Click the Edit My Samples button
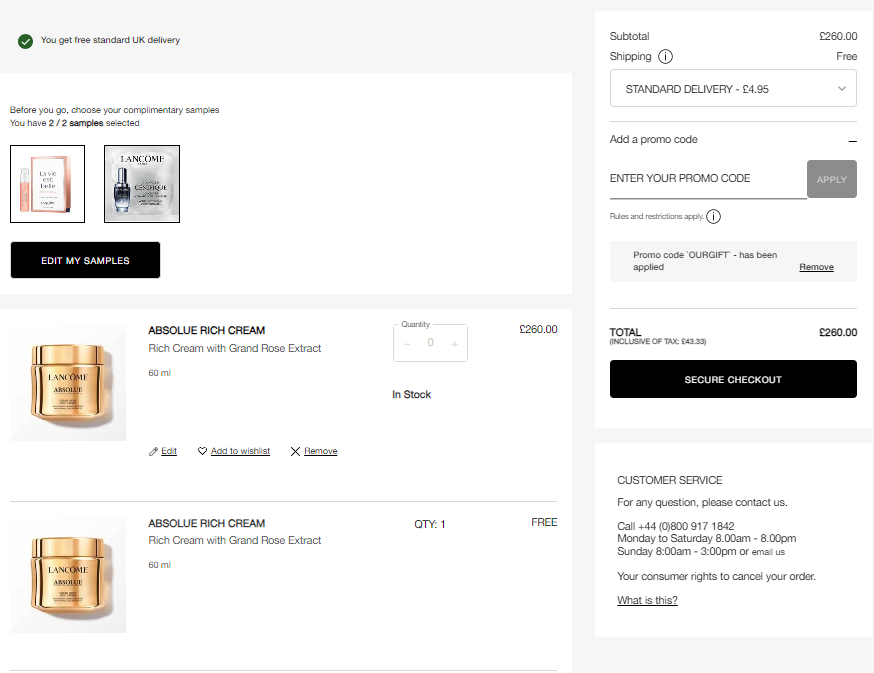Image resolution: width=874 pixels, height=673 pixels. click(x=85, y=260)
